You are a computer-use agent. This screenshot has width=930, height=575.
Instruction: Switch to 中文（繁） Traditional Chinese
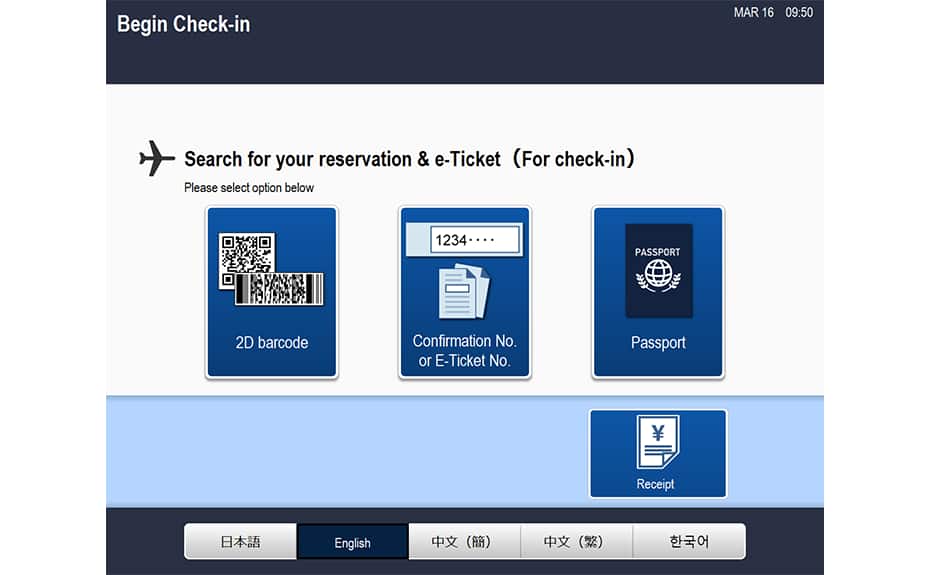(x=576, y=542)
